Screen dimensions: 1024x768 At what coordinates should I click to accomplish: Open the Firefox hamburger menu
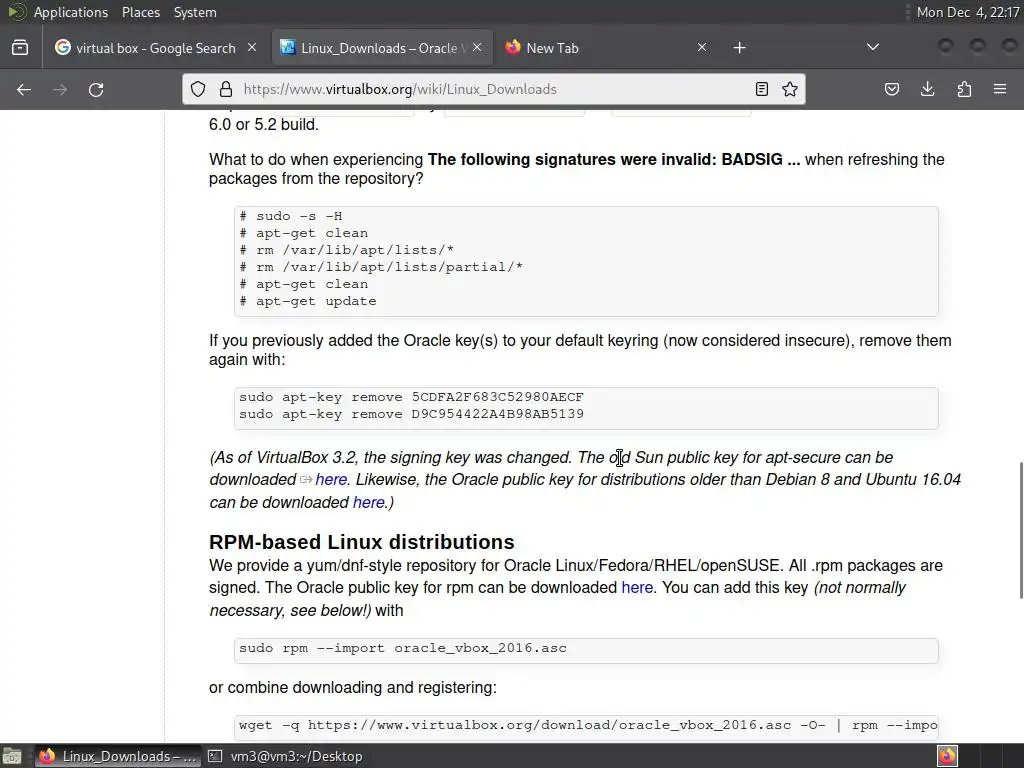[x=1000, y=89]
